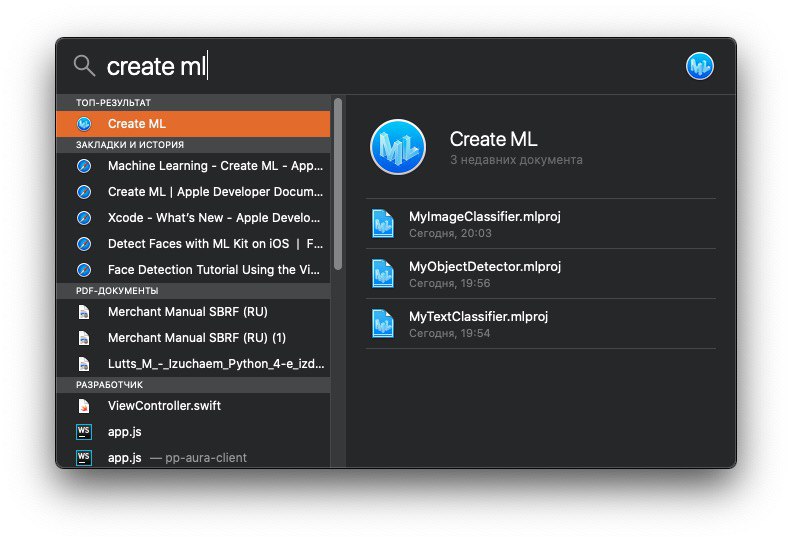792x542 pixels.
Task: Select the Create ML top result
Action: 193,124
